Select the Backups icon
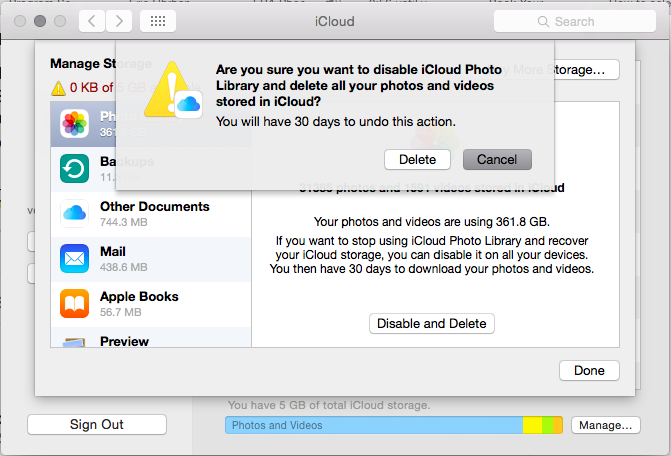This screenshot has width=671, height=456. pyautogui.click(x=74, y=169)
